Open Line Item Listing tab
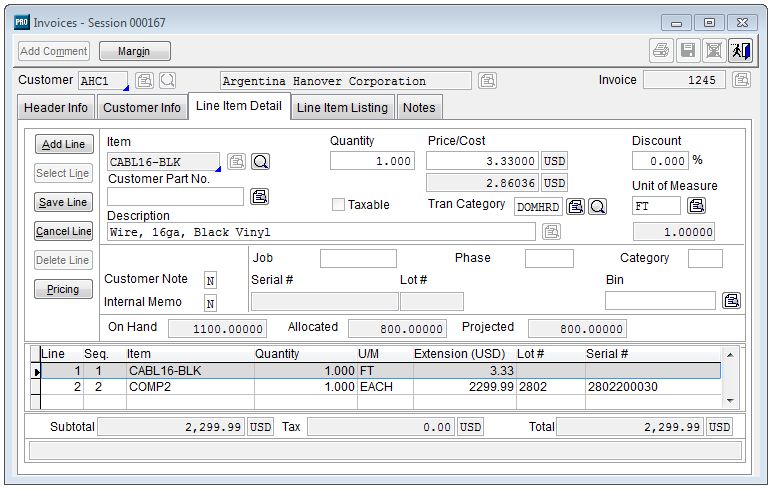Screen dimensions: 771x490 pyautogui.click(x=342, y=108)
